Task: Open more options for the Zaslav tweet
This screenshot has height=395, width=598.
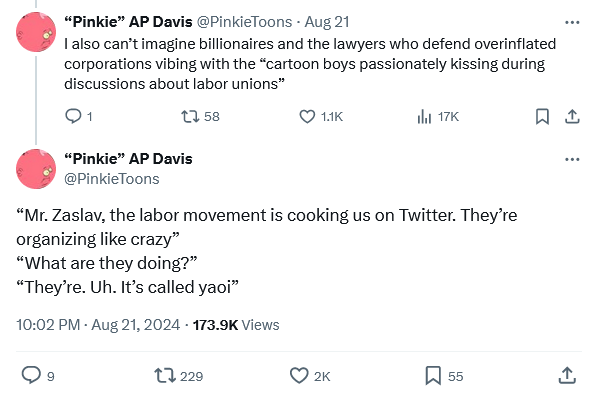Action: (x=572, y=159)
